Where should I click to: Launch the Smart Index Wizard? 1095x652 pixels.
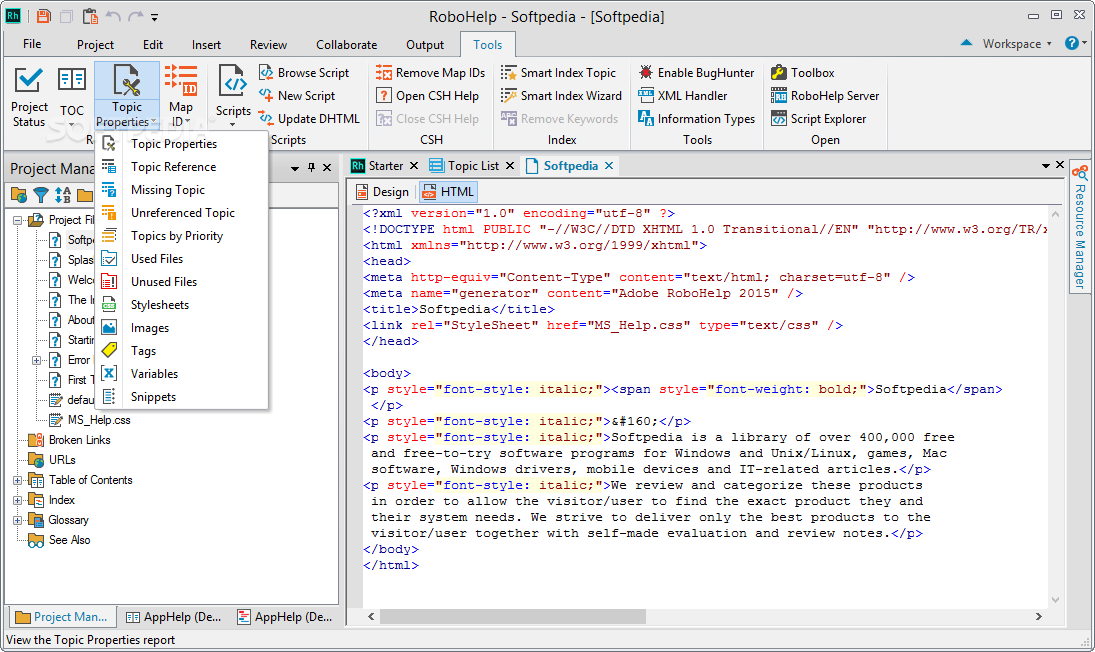point(561,96)
